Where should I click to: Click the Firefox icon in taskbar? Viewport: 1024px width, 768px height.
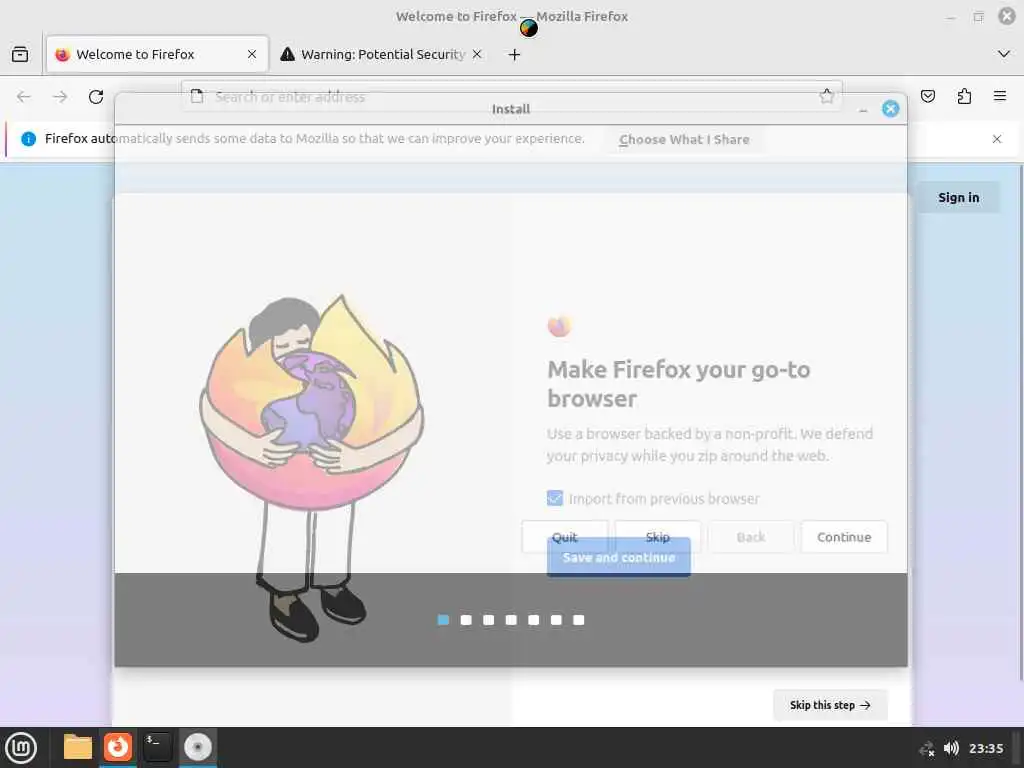[118, 747]
